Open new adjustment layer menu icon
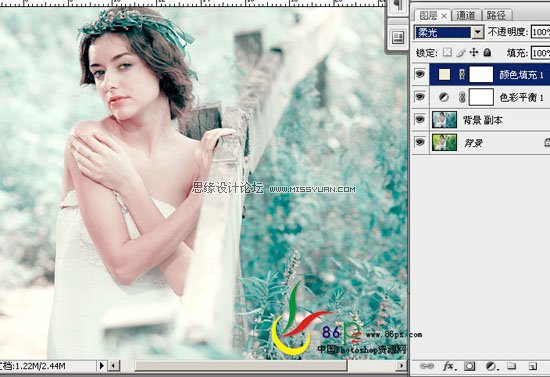The height and width of the screenshot is (377, 550). point(491,366)
